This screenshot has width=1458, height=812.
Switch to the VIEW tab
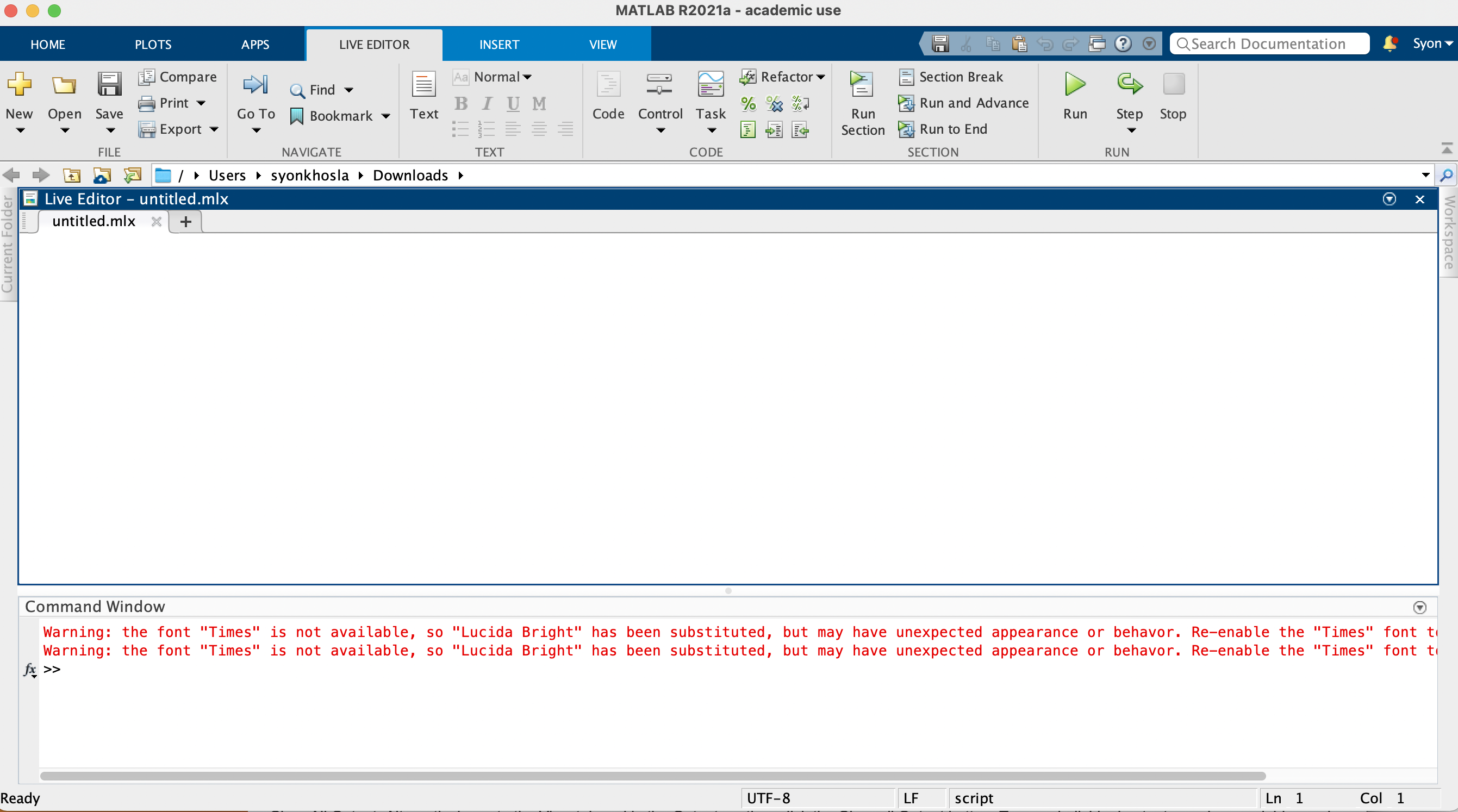click(x=603, y=44)
